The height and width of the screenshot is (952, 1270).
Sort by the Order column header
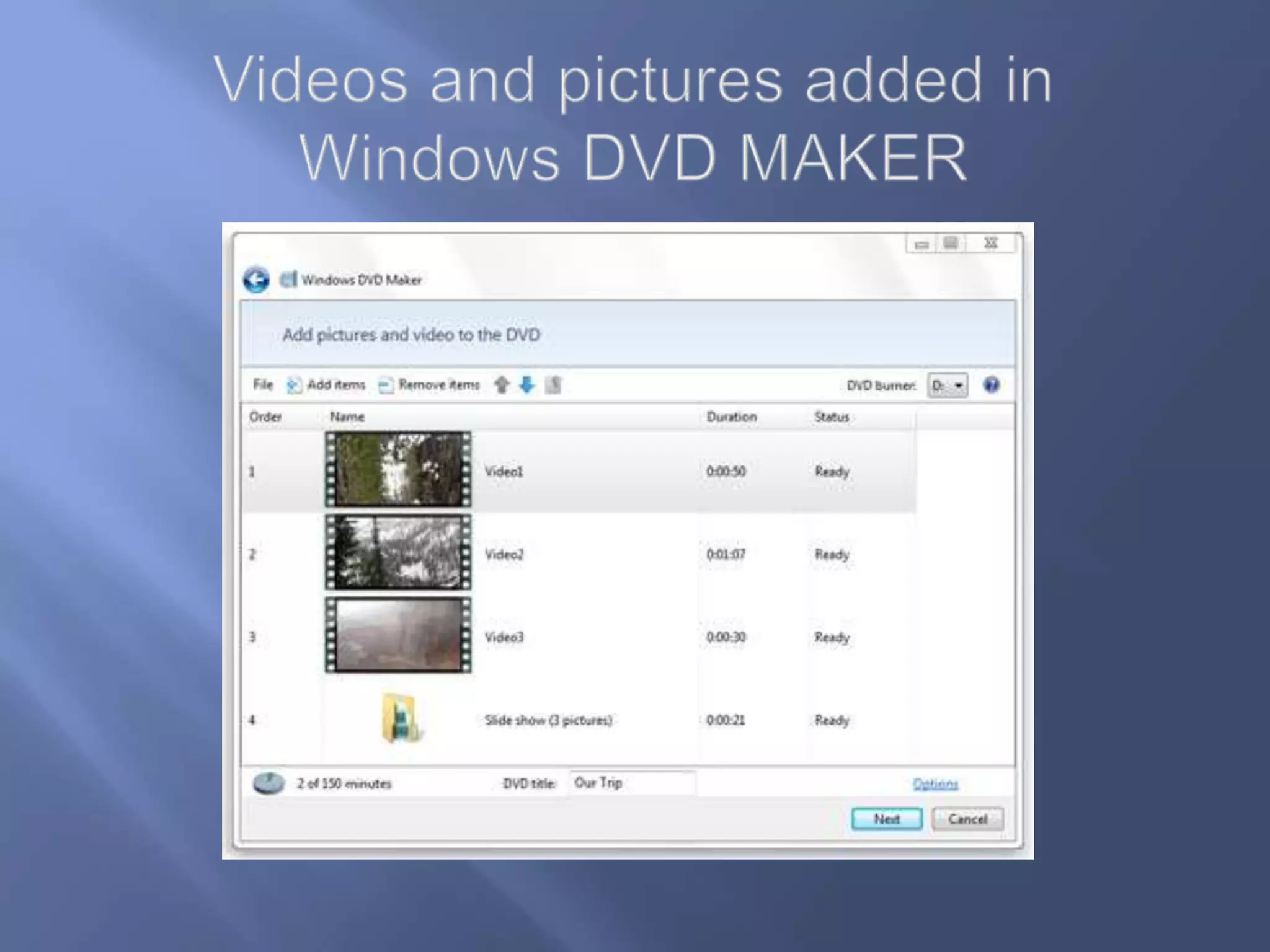click(x=265, y=417)
